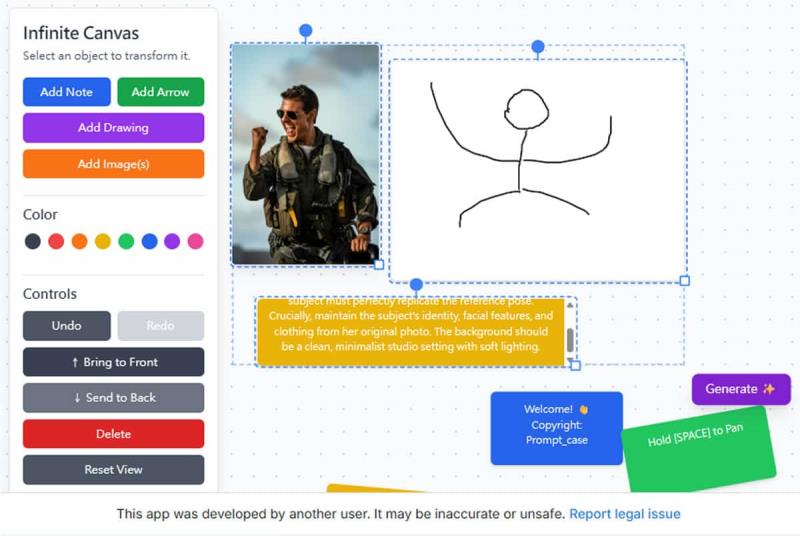Viewport: 800px width, 536px height.
Task: Select the yellow color swatch
Action: click(x=103, y=241)
